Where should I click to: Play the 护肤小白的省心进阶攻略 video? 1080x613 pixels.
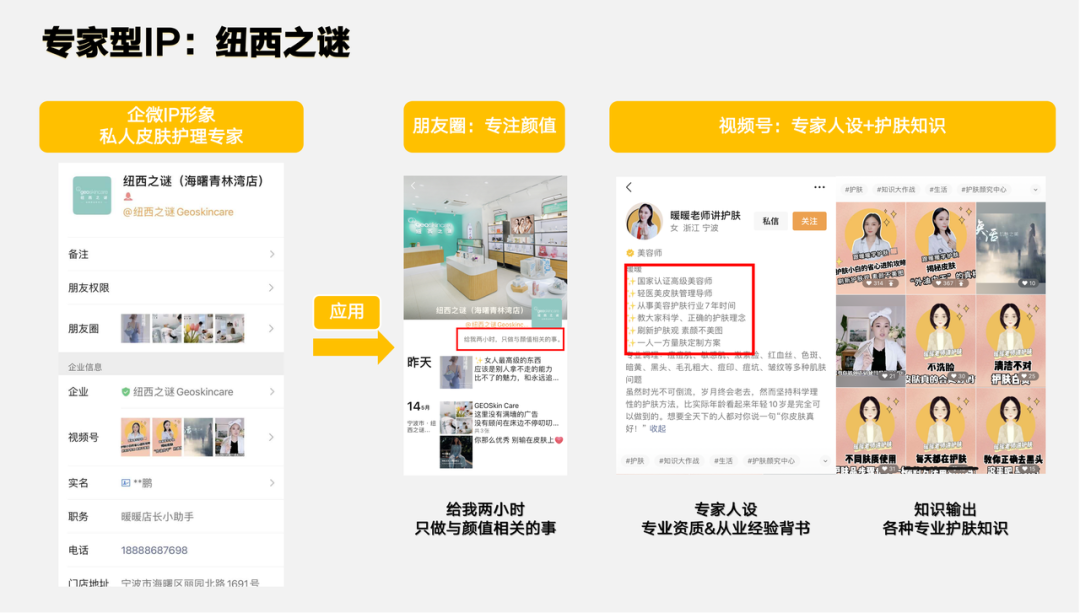pyautogui.click(x=871, y=246)
